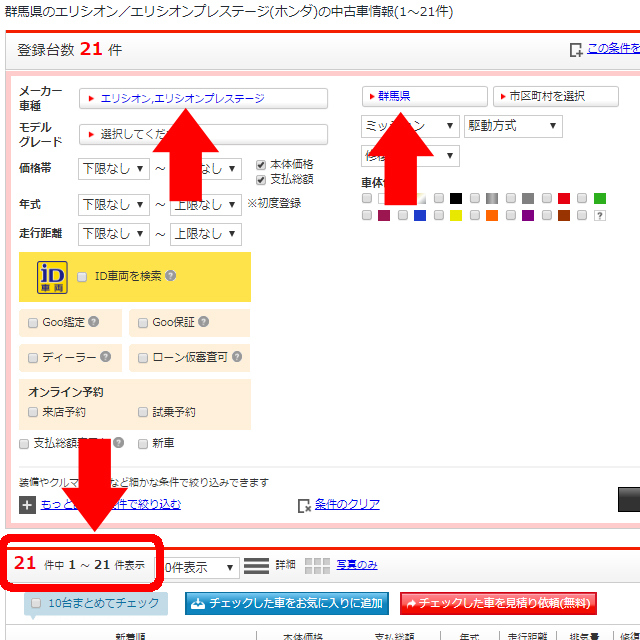The width and height of the screenshot is (640, 640).
Task: Switch to photo grid view icon
Action: (x=317, y=566)
